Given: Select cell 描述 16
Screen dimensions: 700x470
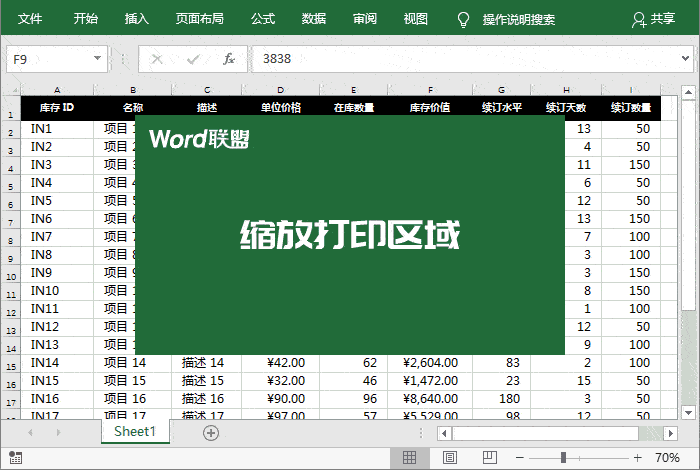Looking at the screenshot, I should coord(206,399).
